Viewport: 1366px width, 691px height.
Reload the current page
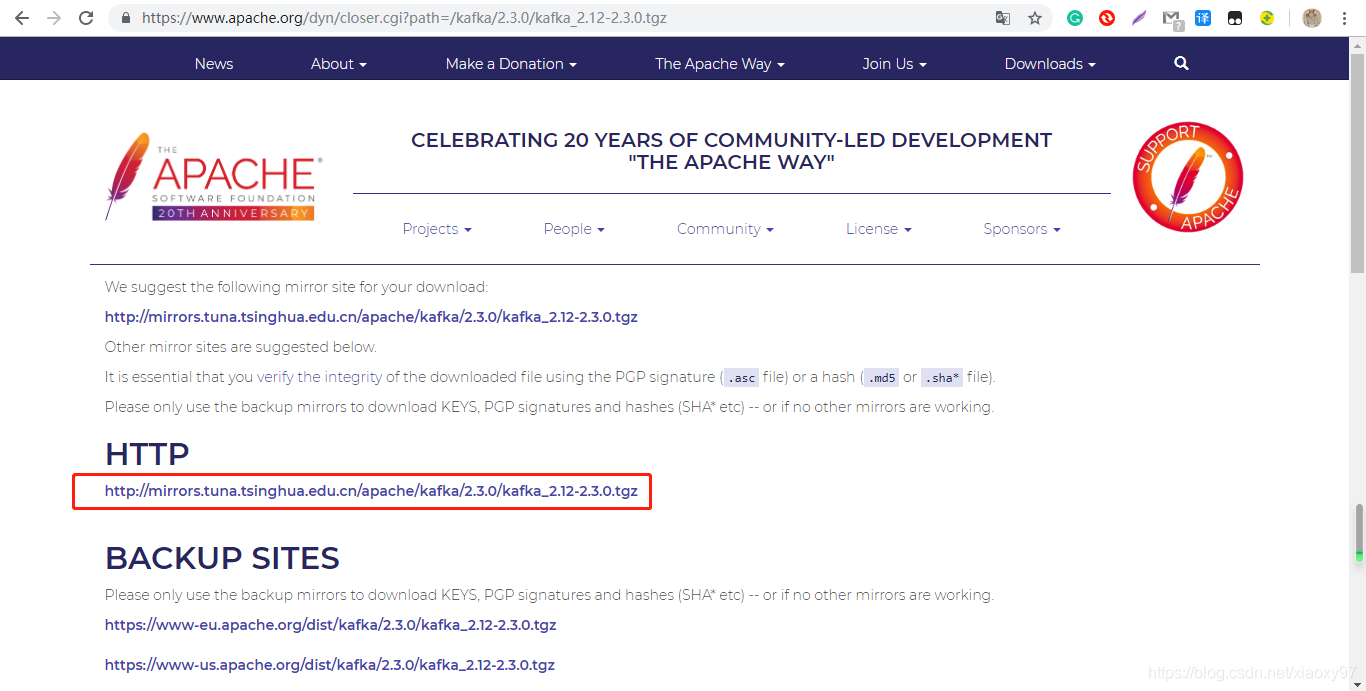click(x=86, y=18)
